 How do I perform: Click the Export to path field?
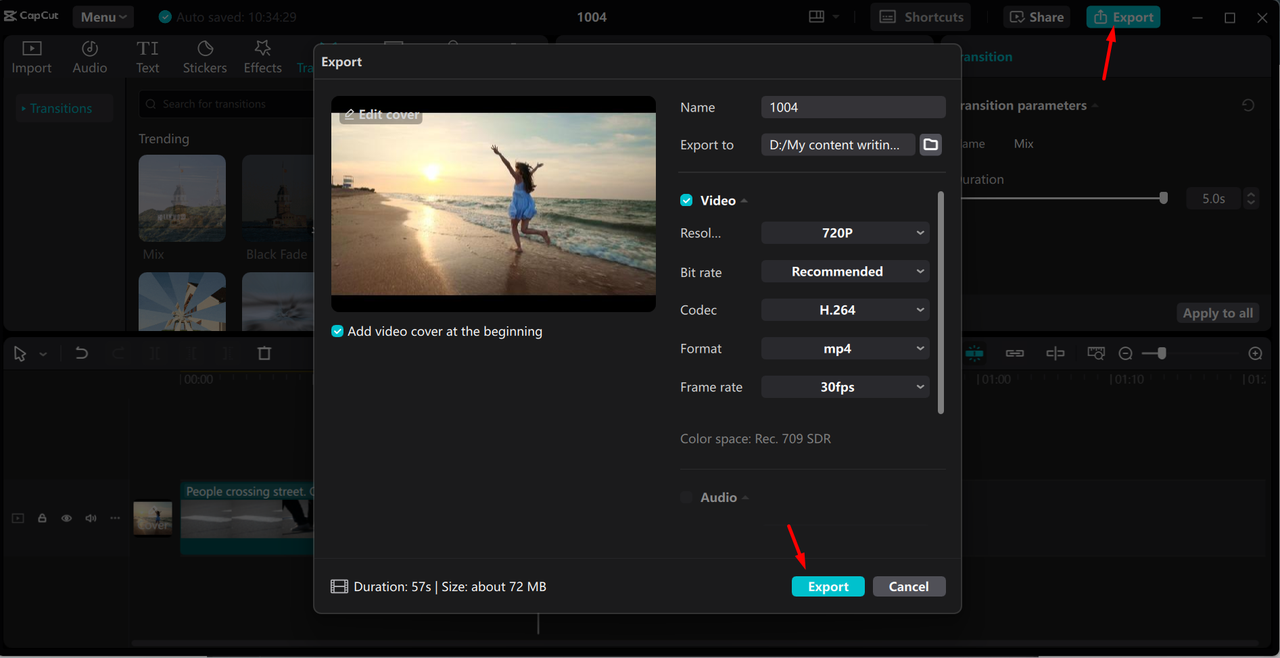pos(838,145)
